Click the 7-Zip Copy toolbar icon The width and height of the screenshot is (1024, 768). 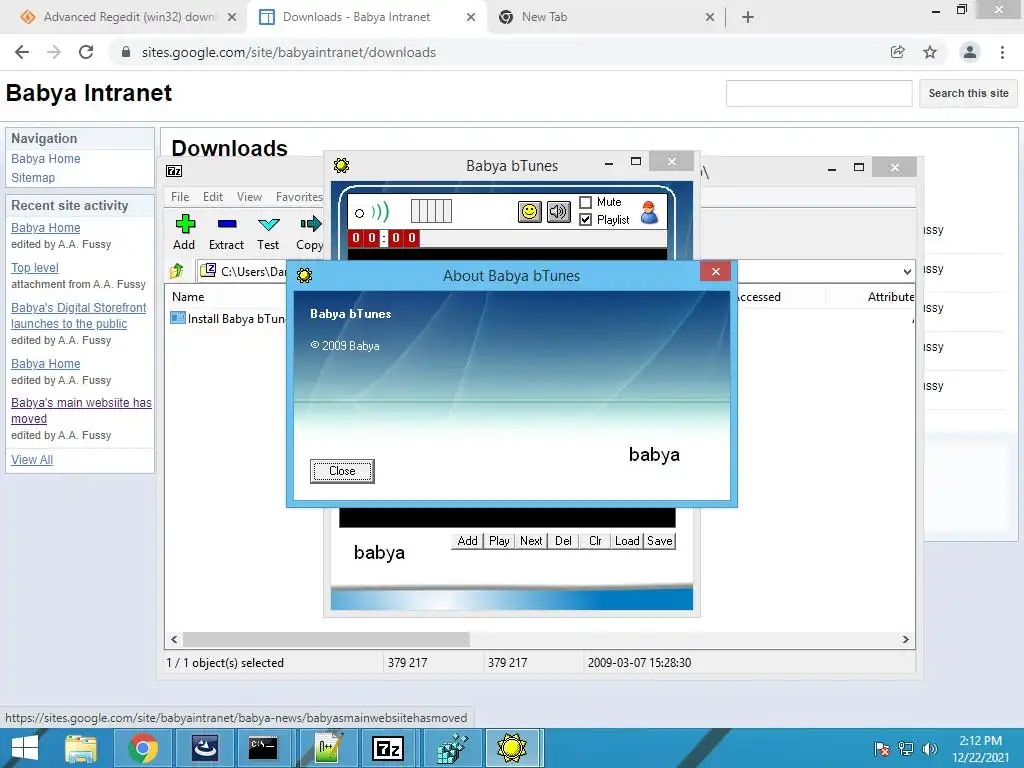click(310, 232)
